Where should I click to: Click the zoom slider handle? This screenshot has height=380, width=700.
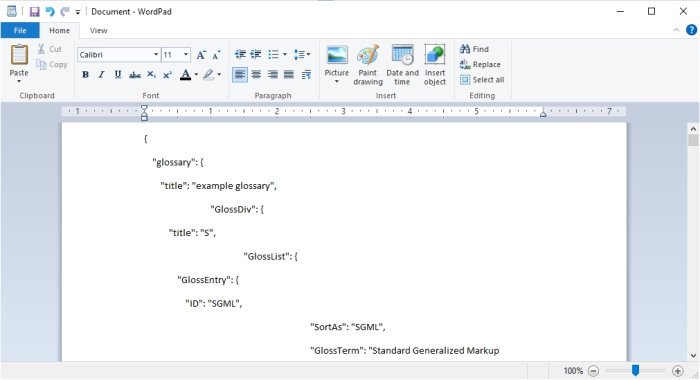[x=635, y=370]
